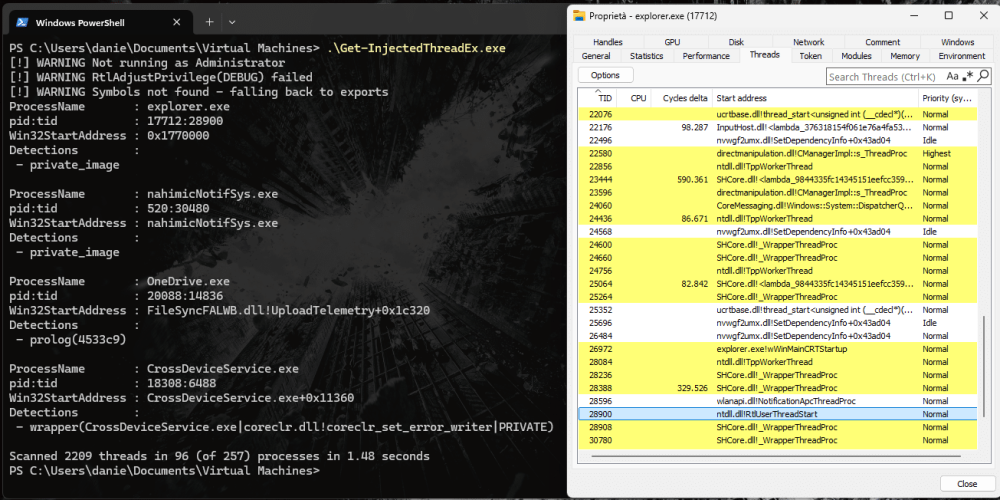The height and width of the screenshot is (500, 1000).
Task: Click the horizontal scrollbar of thread list
Action: tap(777, 455)
